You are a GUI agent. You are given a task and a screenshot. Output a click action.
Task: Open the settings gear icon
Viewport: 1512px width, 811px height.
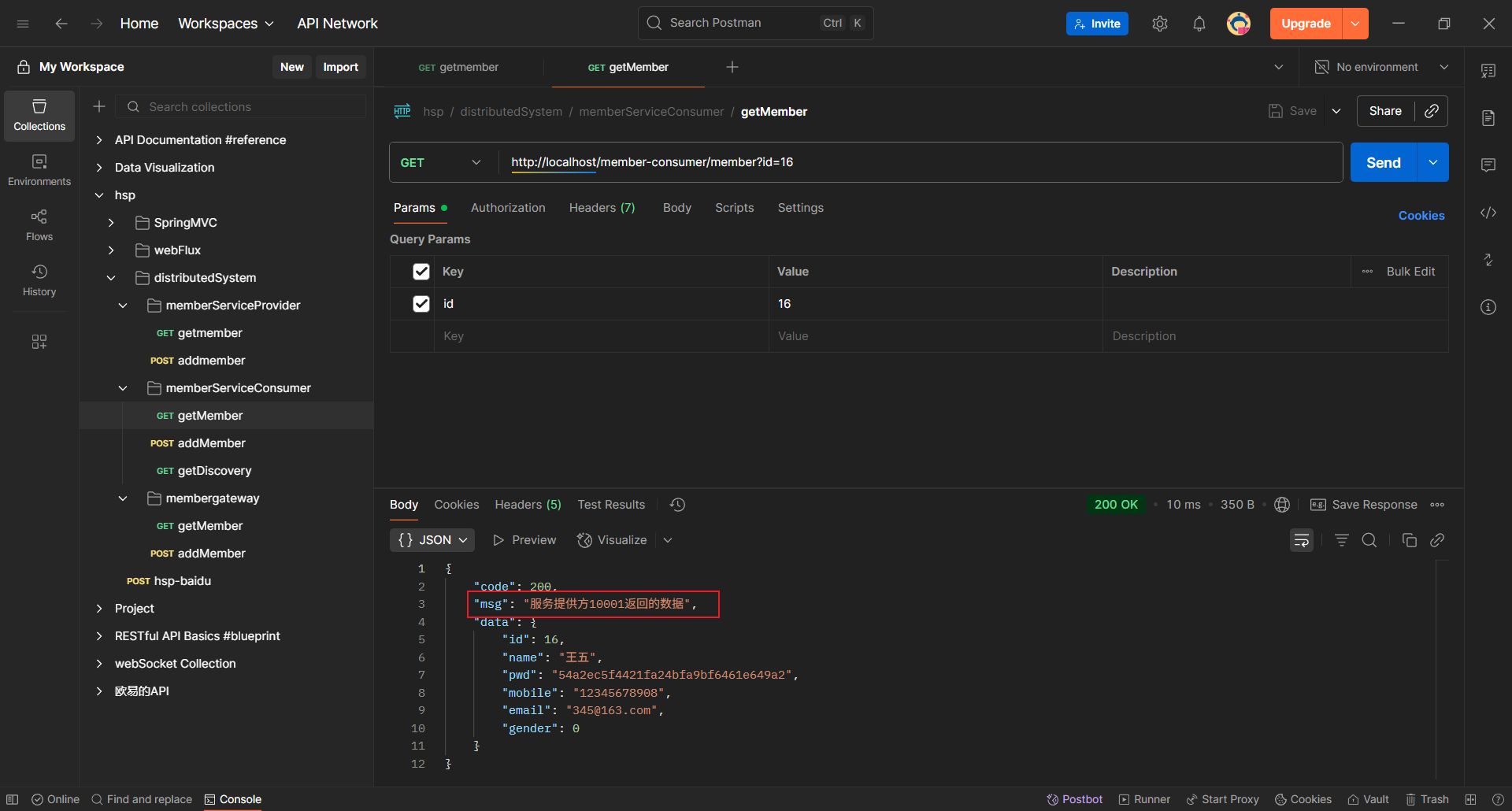pyautogui.click(x=1159, y=24)
